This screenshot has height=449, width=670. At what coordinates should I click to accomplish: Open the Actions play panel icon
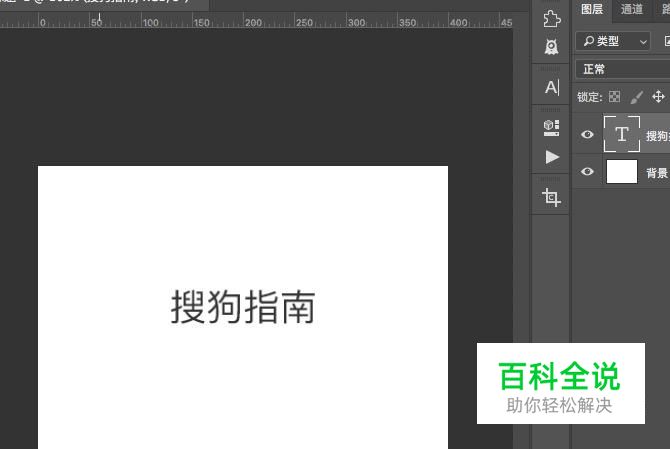pos(552,157)
